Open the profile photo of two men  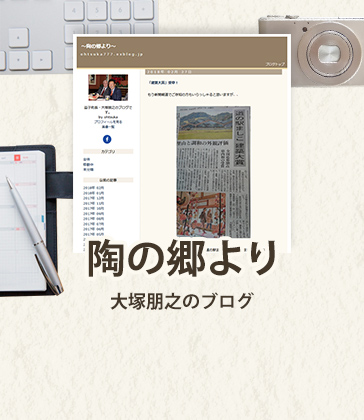[108, 87]
